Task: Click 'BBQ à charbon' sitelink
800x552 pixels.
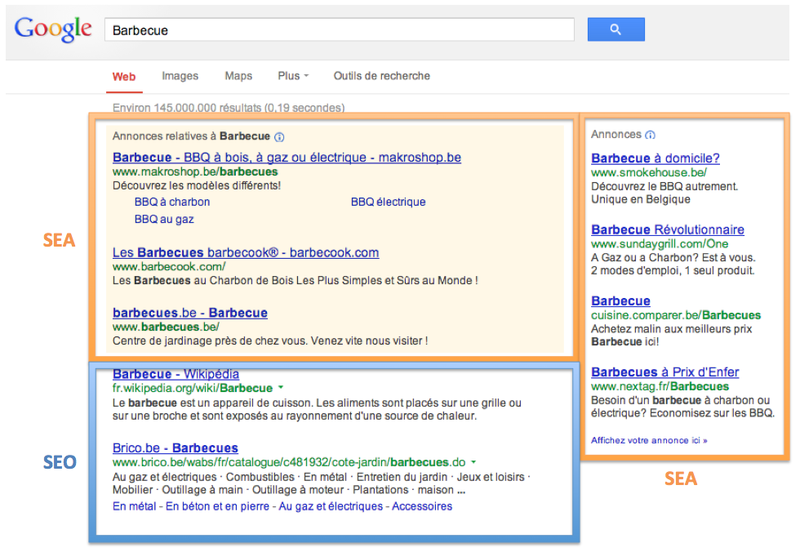Action: [x=172, y=202]
